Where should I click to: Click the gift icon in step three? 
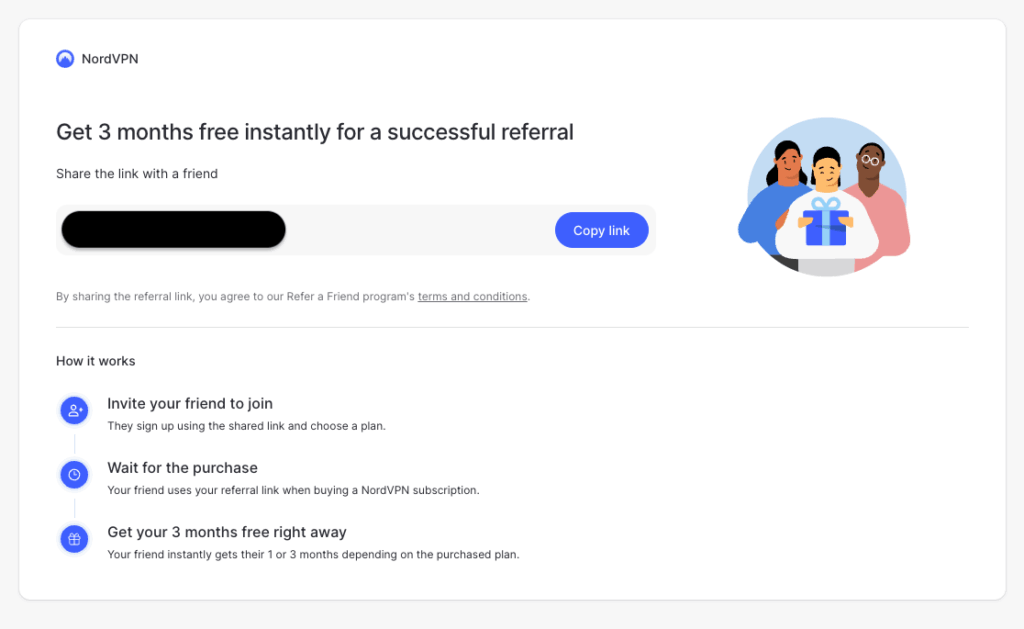click(x=74, y=539)
